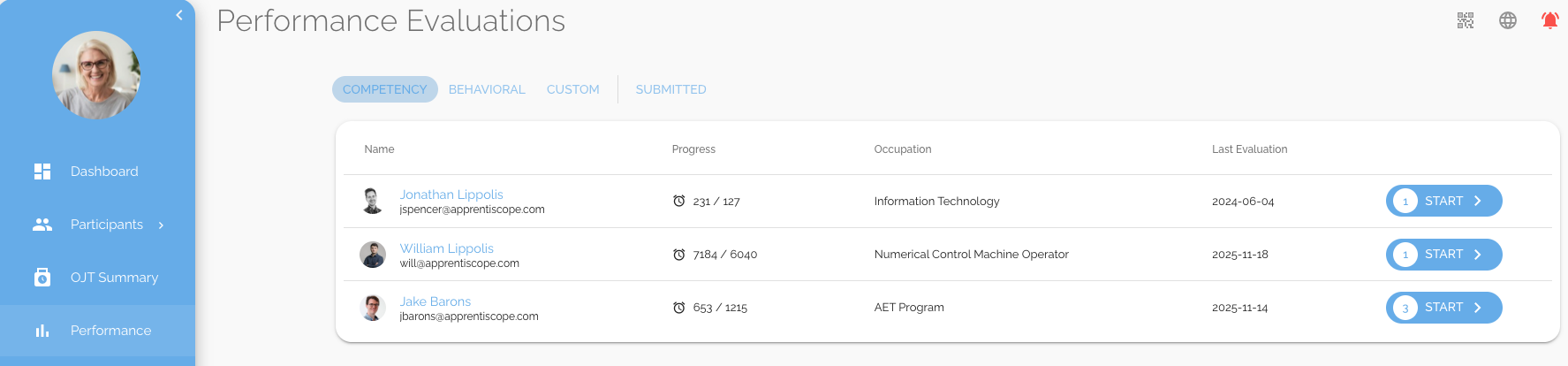Image resolution: width=1568 pixels, height=366 pixels.
Task: Click alarm clock icon beside 231 / 127
Action: (x=678, y=202)
